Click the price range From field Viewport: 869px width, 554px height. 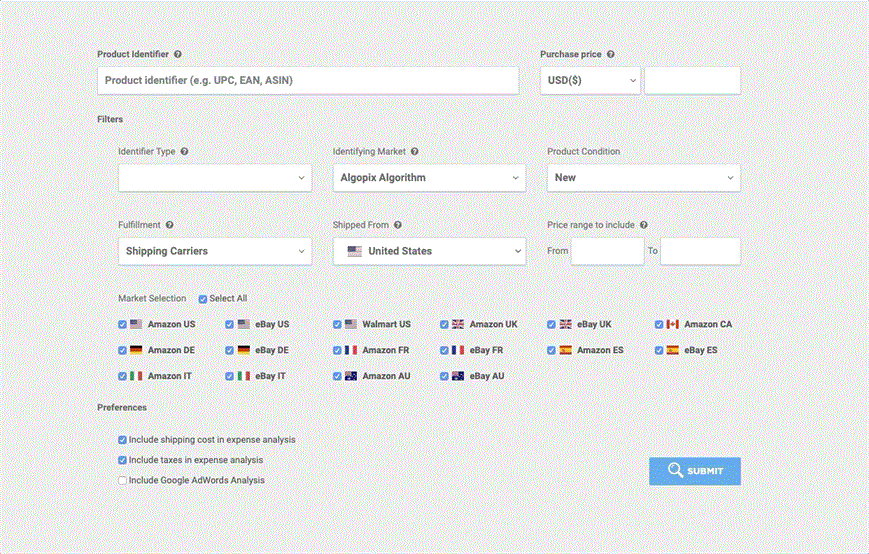[607, 252]
